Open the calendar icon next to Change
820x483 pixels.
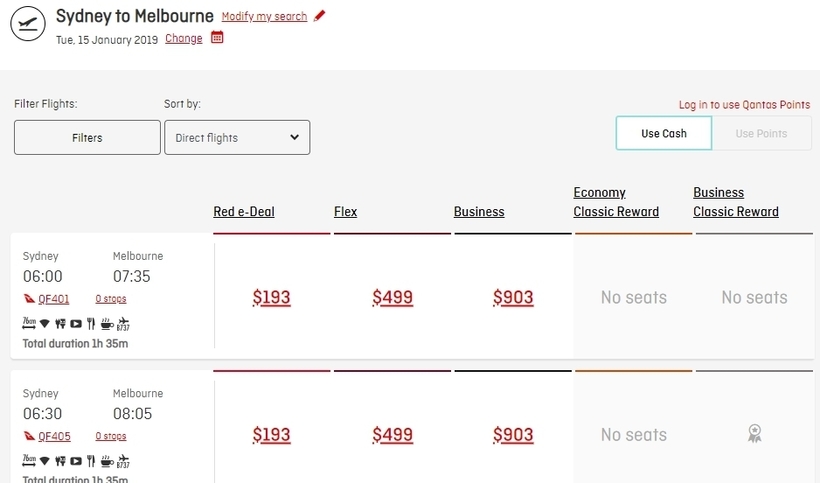coord(217,37)
